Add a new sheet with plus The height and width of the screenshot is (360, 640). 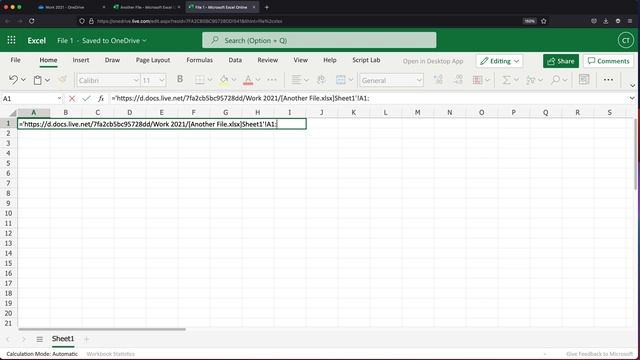[x=86, y=339]
